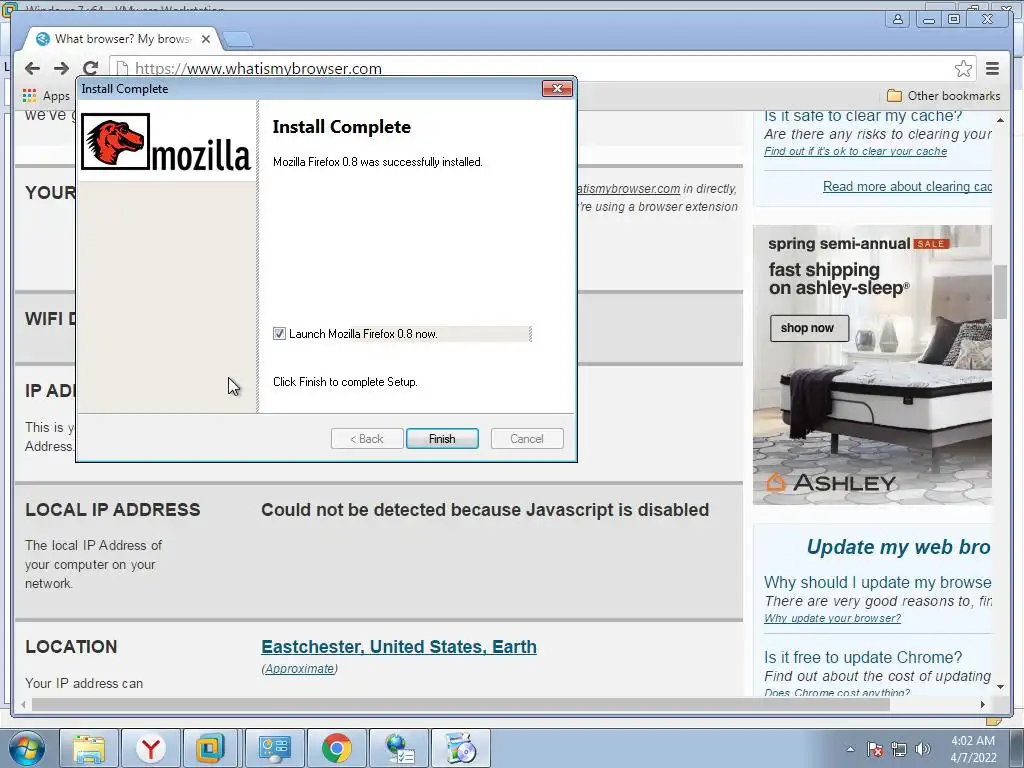Go forward in Chrome browser
The image size is (1024, 768).
tap(61, 69)
